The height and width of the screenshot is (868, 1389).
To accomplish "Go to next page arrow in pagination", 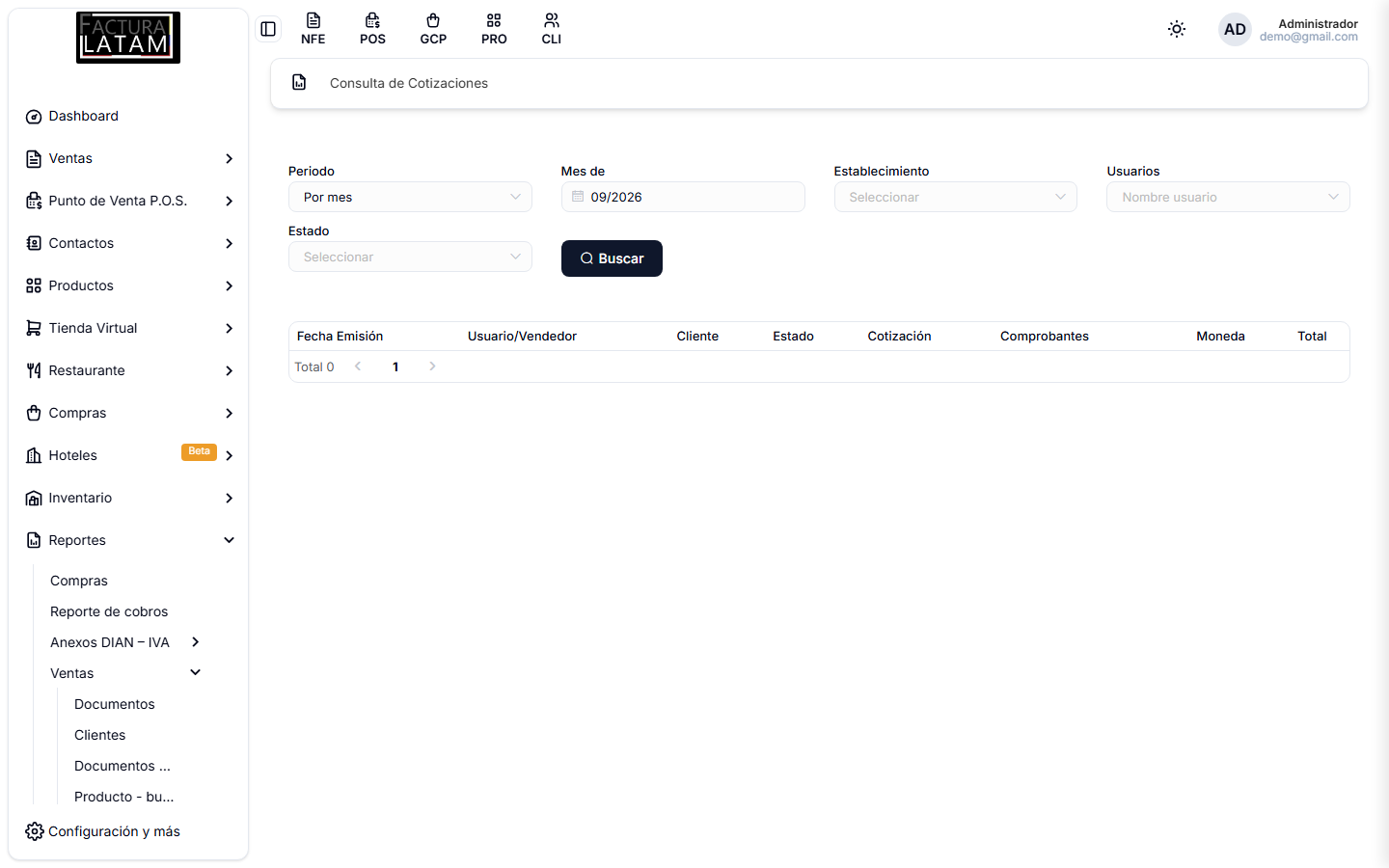I will [432, 366].
